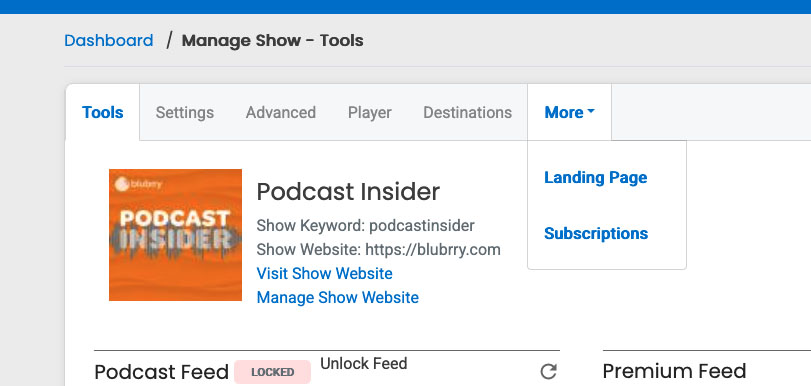Image resolution: width=811 pixels, height=386 pixels.
Task: Select the Tools tab
Action: click(x=102, y=112)
